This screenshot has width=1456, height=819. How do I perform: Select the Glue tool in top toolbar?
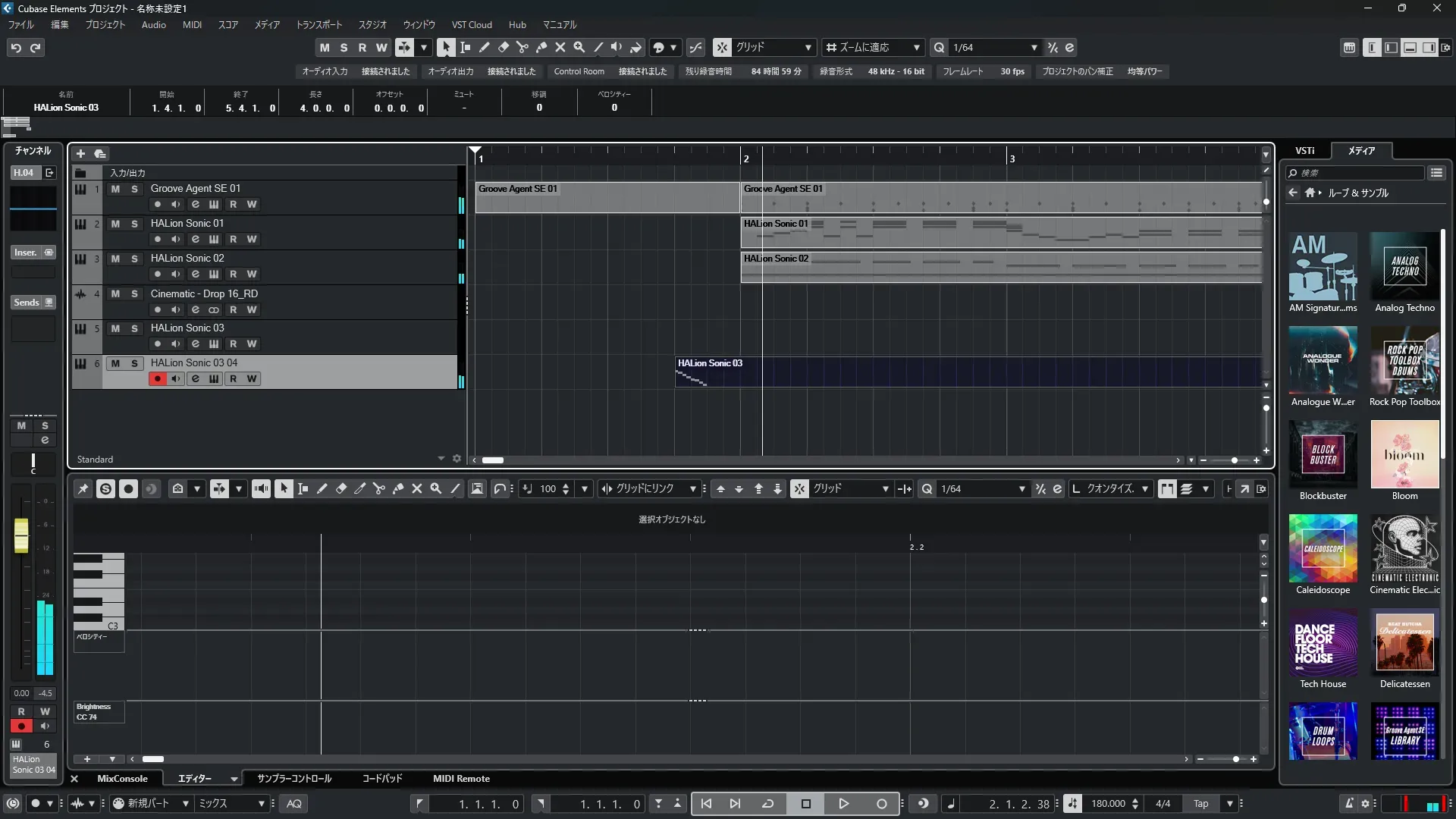pos(541,47)
